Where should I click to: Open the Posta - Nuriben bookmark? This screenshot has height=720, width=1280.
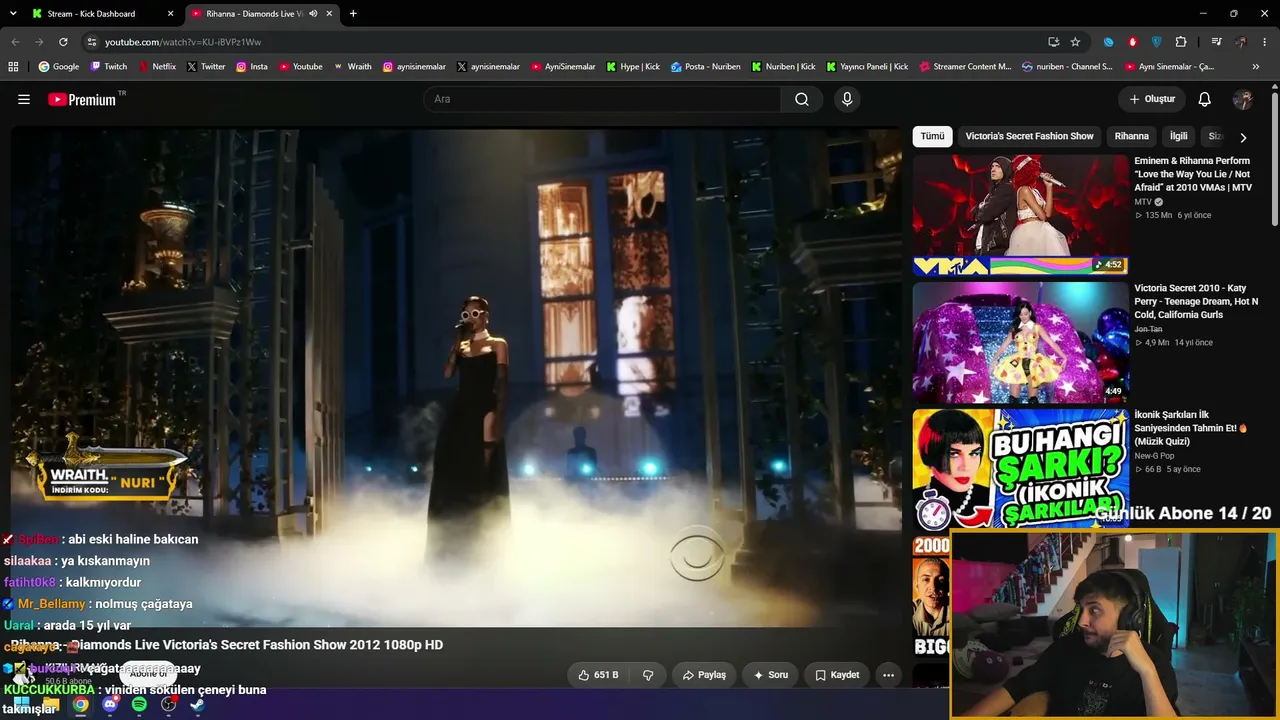(706, 67)
